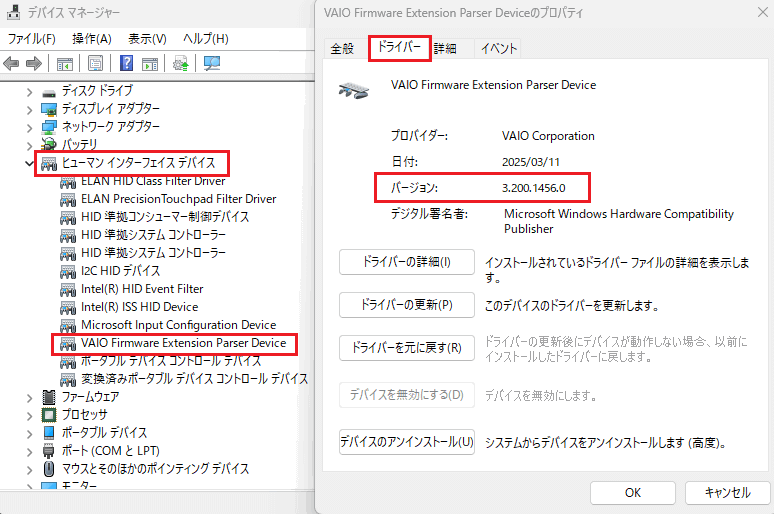Click the ポータブル デバイス icon

(49, 433)
